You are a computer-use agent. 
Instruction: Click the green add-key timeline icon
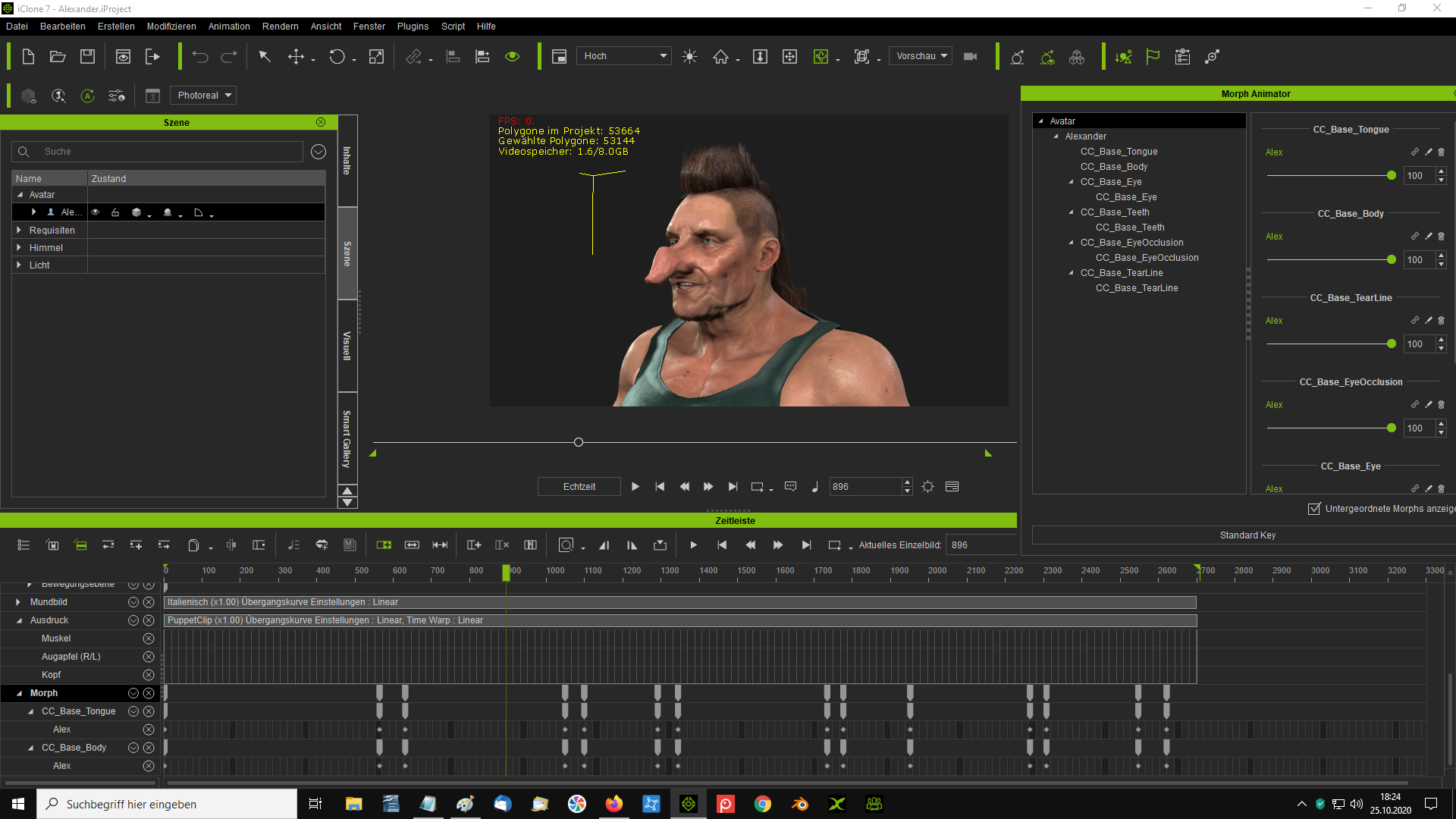384,544
